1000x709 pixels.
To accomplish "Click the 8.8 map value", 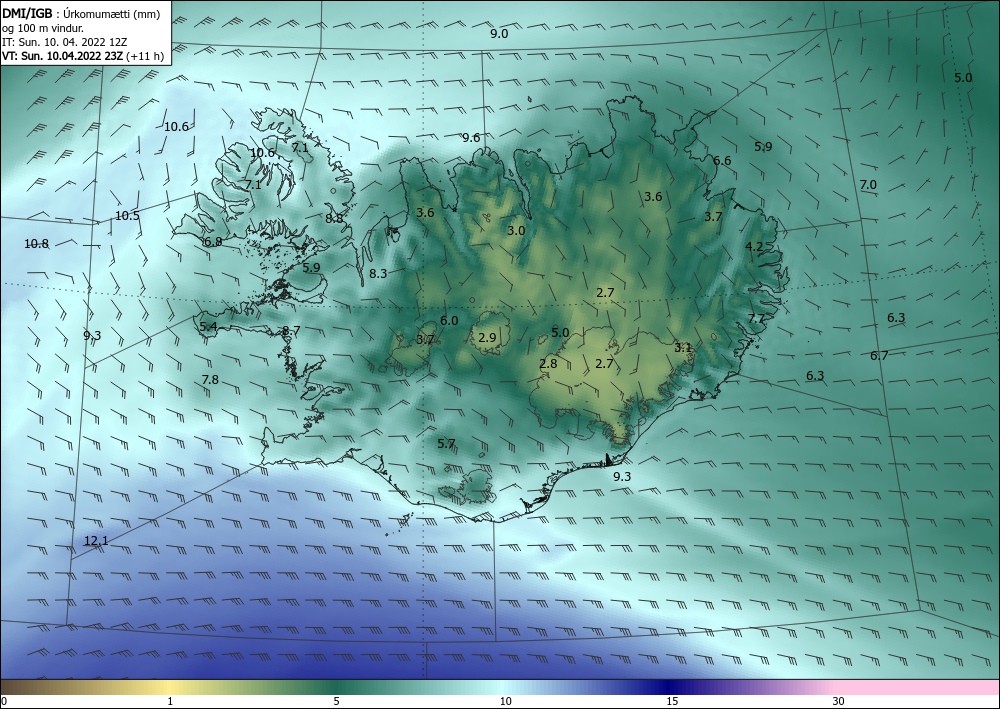I will click(334, 218).
